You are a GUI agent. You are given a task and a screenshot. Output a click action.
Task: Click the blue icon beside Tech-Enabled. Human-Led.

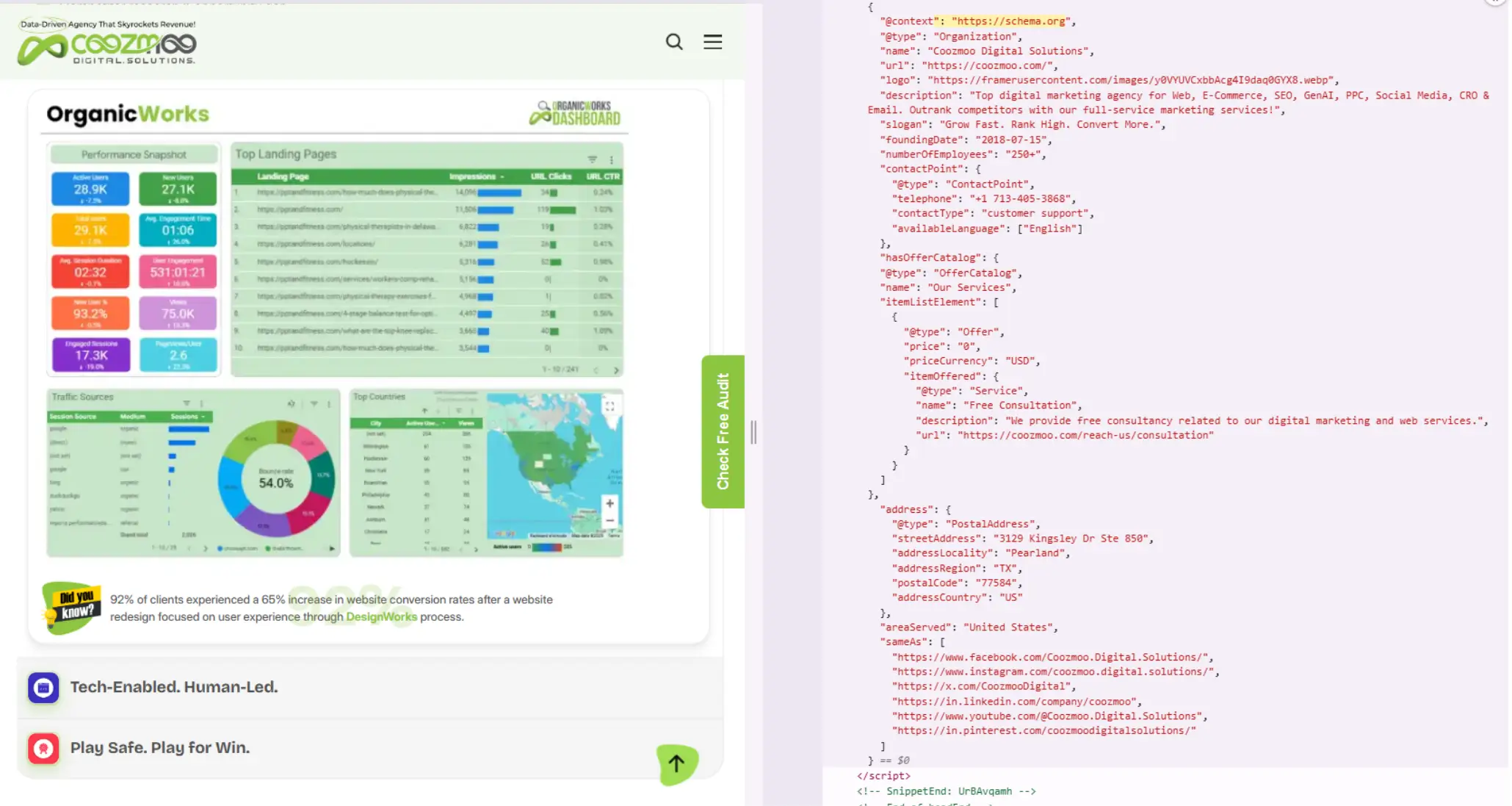[43, 688]
